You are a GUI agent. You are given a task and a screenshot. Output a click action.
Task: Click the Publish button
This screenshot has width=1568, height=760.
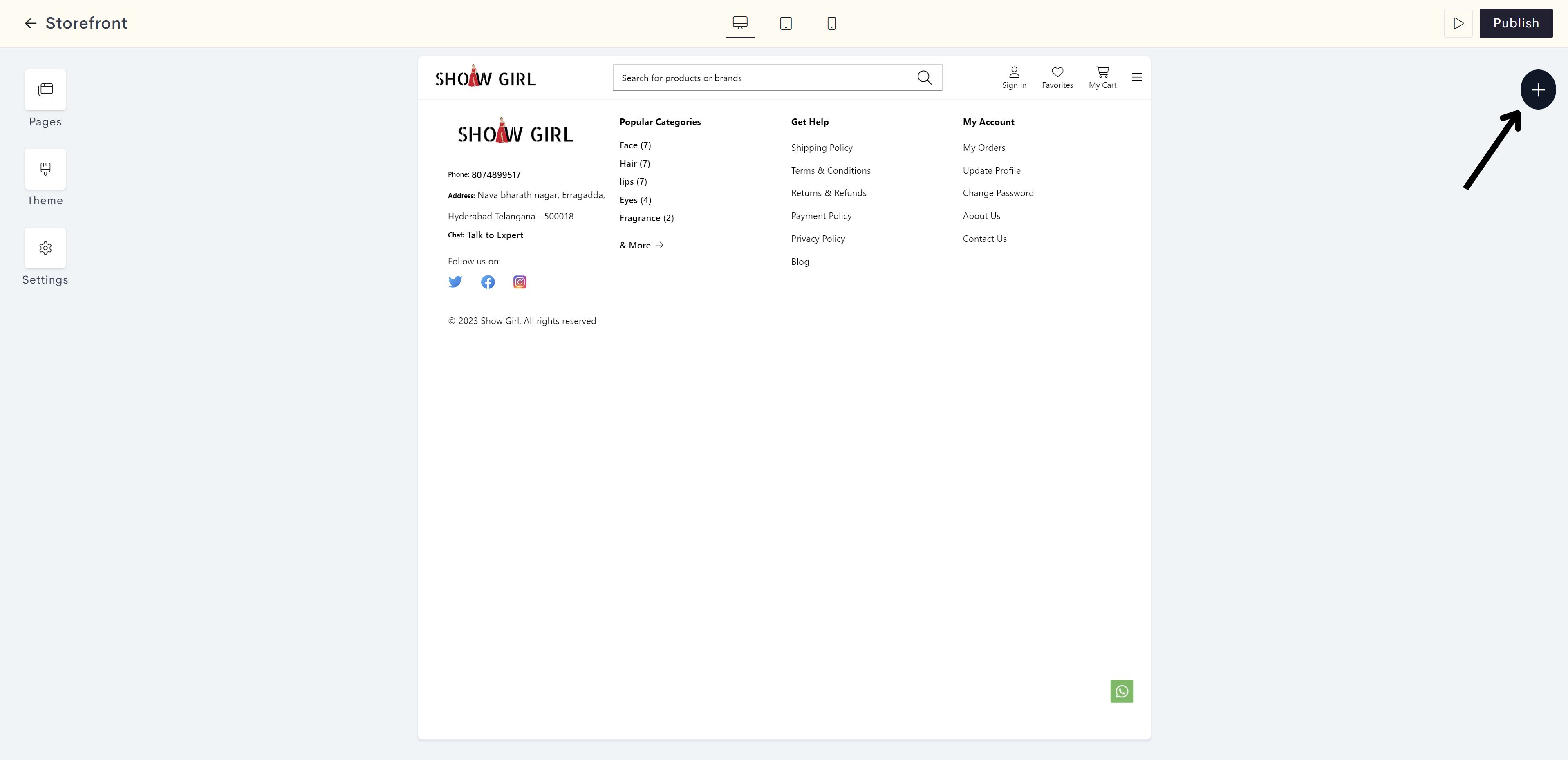tap(1516, 23)
